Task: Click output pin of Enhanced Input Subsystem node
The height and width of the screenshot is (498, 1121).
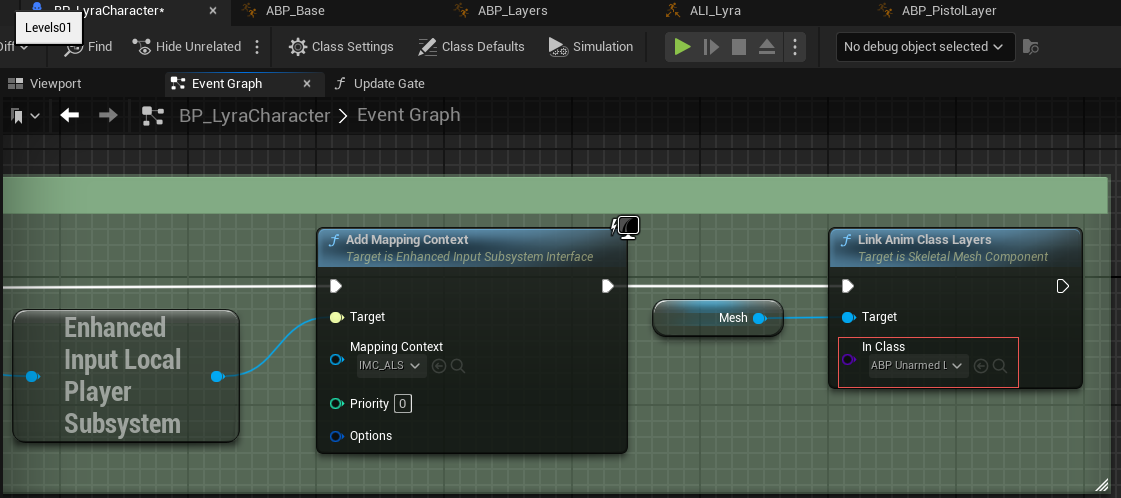Action: tap(217, 377)
